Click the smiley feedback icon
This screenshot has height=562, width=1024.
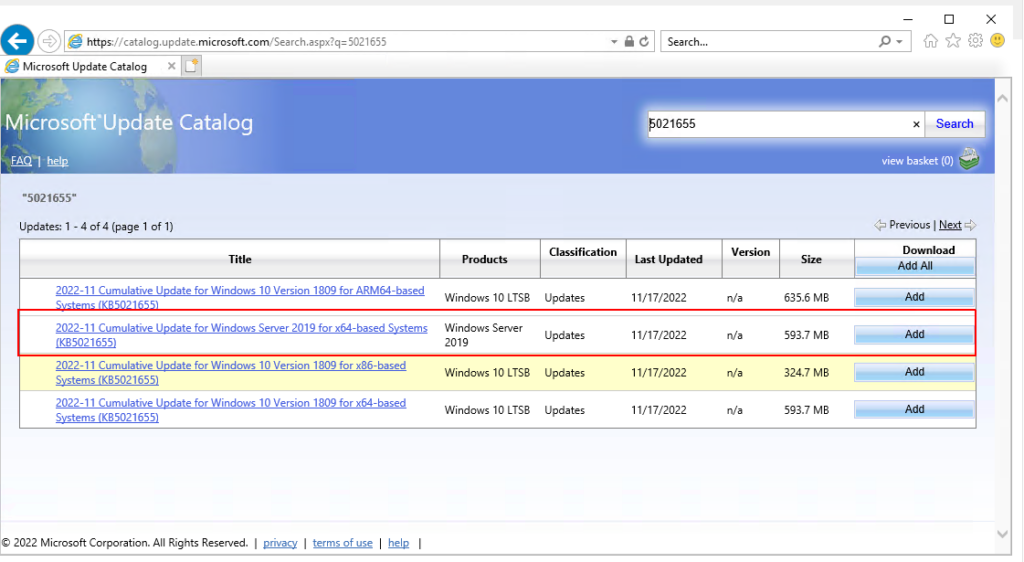[x=998, y=41]
